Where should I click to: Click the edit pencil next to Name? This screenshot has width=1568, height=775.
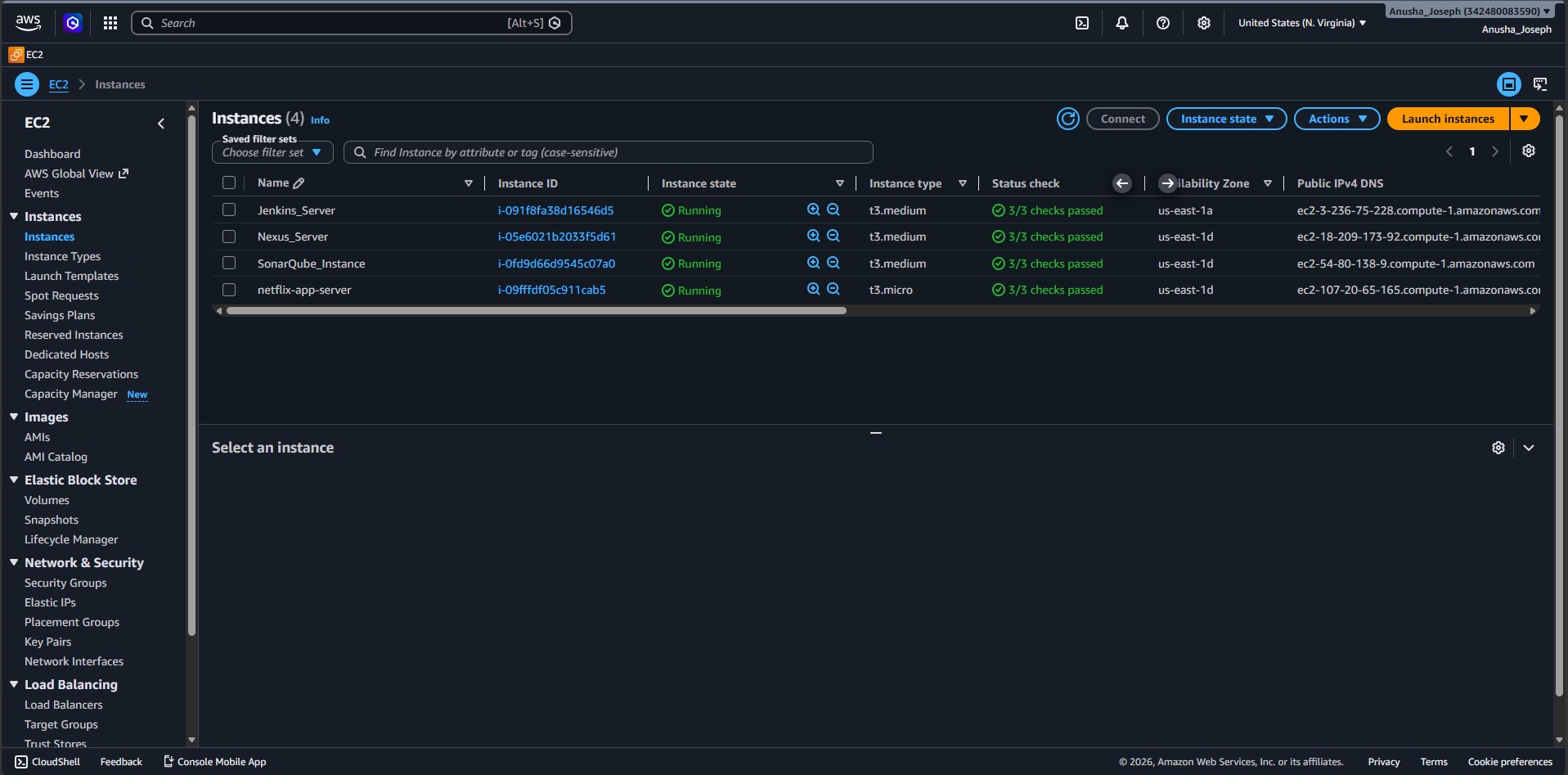tap(299, 183)
